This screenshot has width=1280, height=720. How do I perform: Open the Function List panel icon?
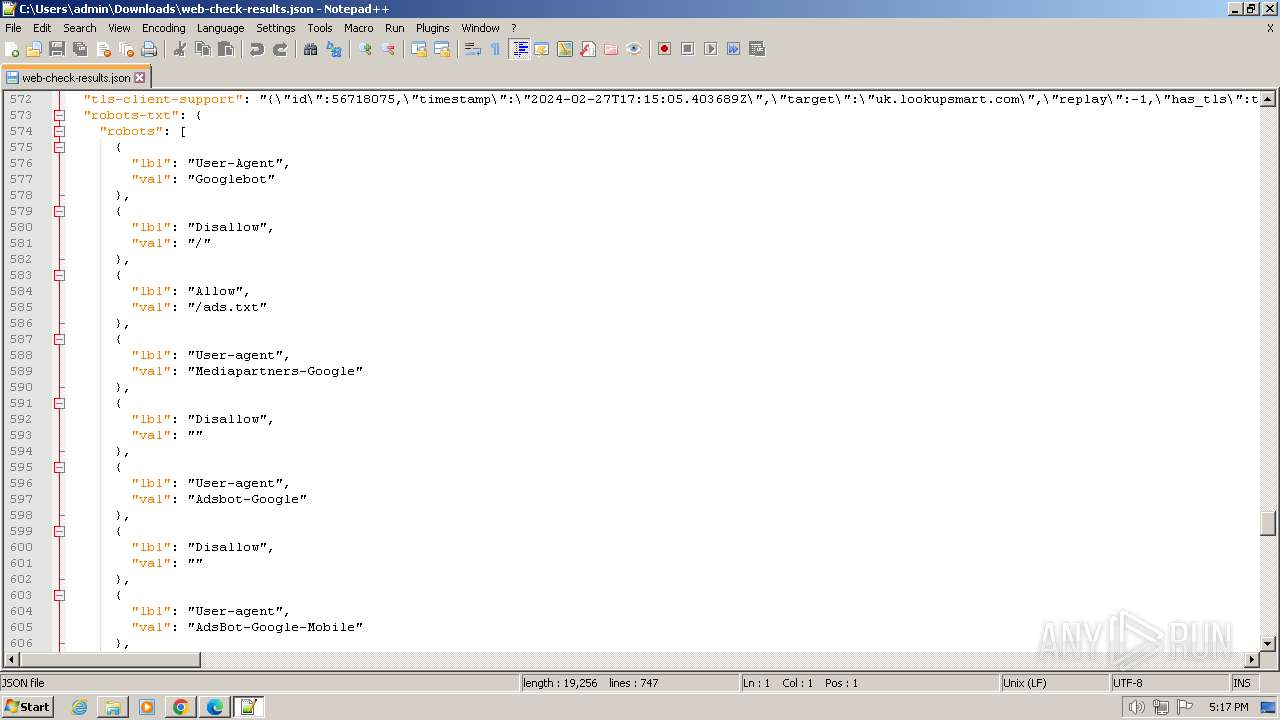pyautogui.click(x=588, y=49)
